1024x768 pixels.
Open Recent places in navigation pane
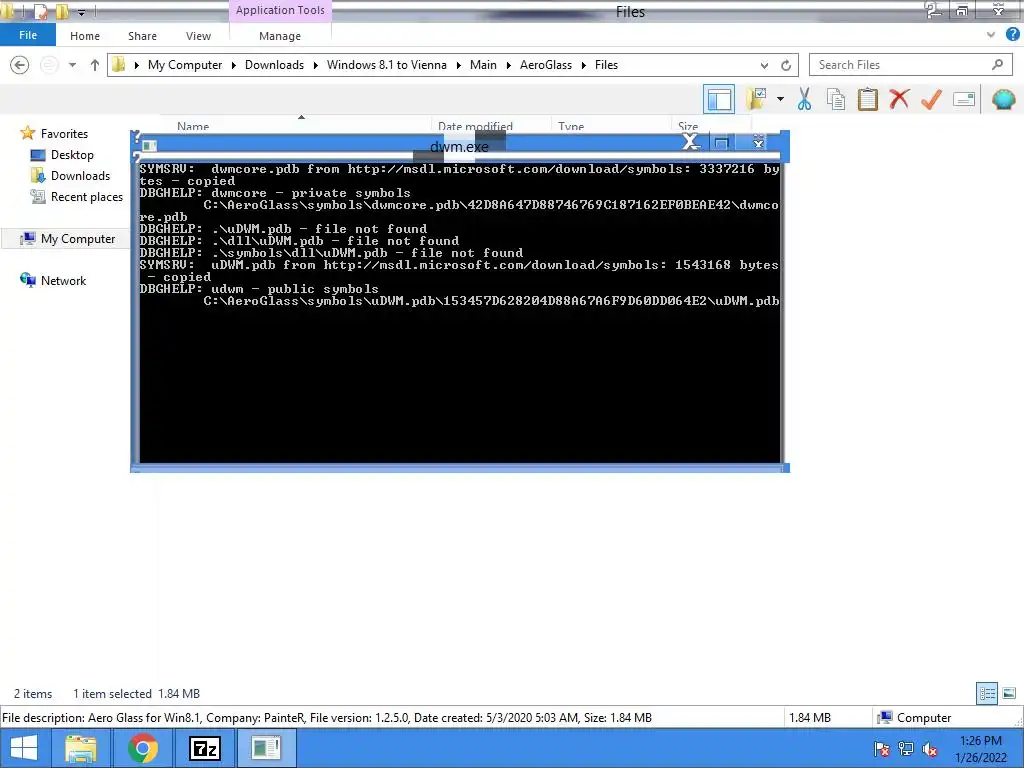[x=86, y=197]
